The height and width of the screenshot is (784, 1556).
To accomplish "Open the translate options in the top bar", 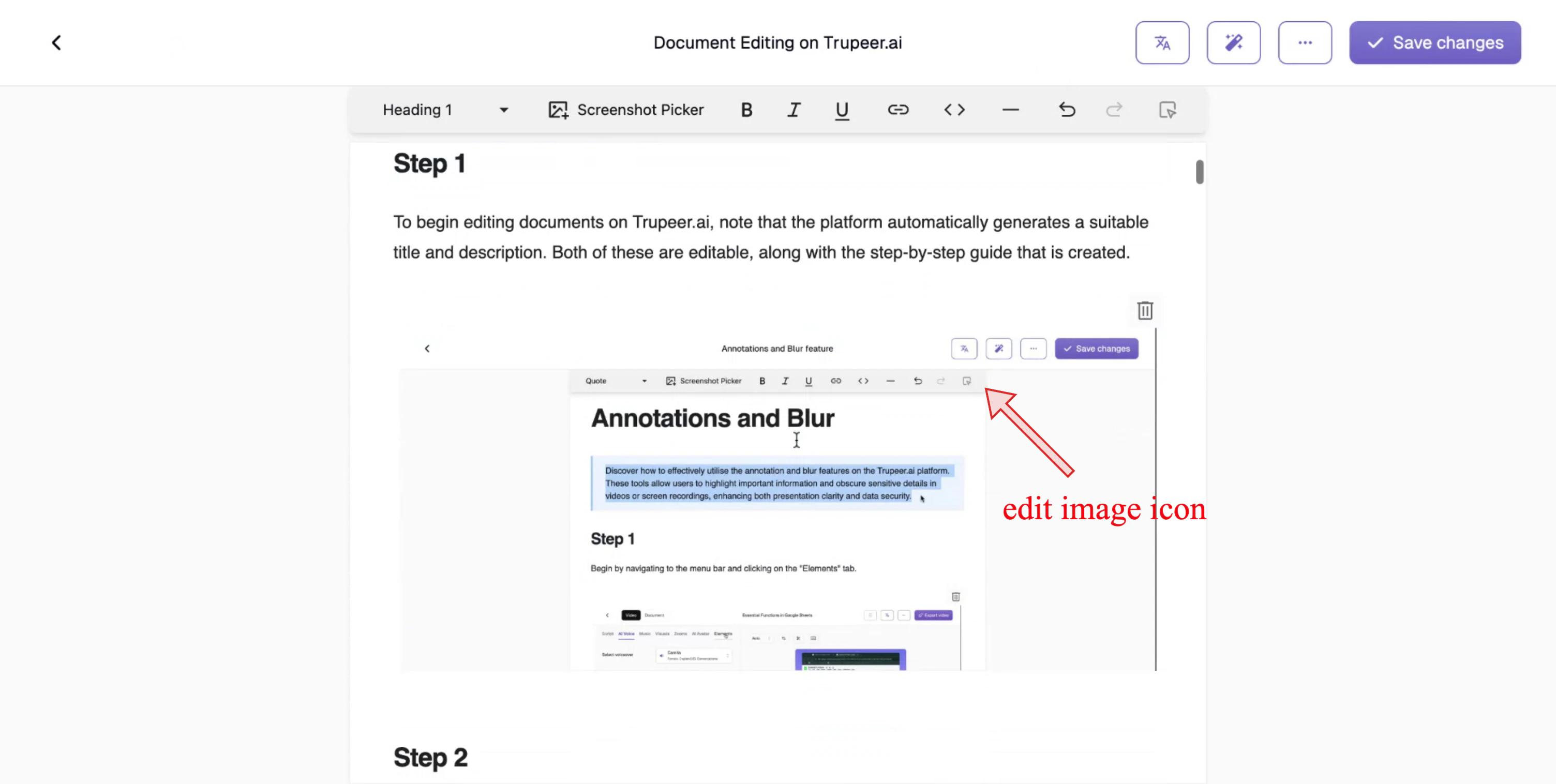I will pyautogui.click(x=1161, y=42).
